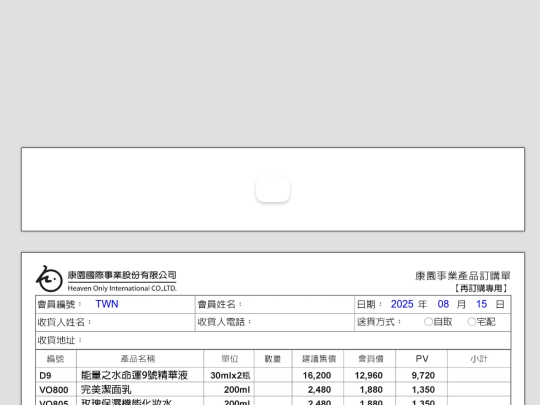Click product code D9

point(45,375)
